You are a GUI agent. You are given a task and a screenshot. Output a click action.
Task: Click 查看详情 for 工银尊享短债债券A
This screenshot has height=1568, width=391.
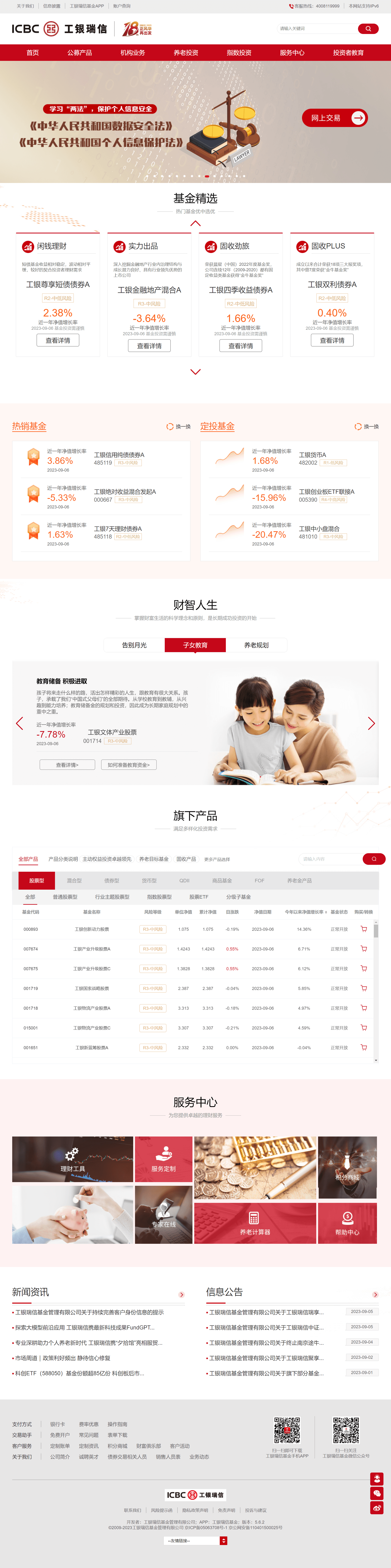click(x=58, y=340)
